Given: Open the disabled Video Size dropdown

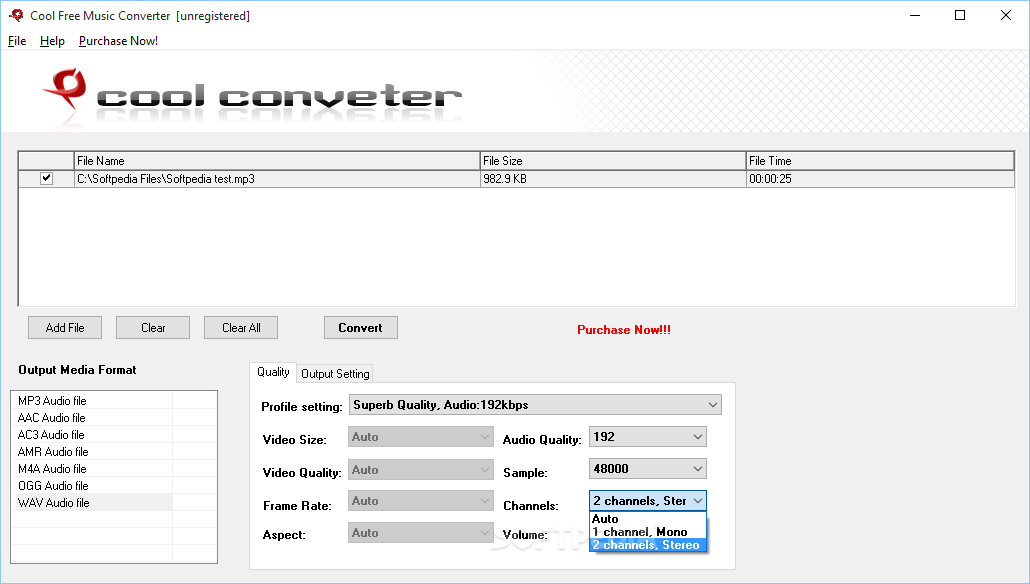Looking at the screenshot, I should [420, 437].
